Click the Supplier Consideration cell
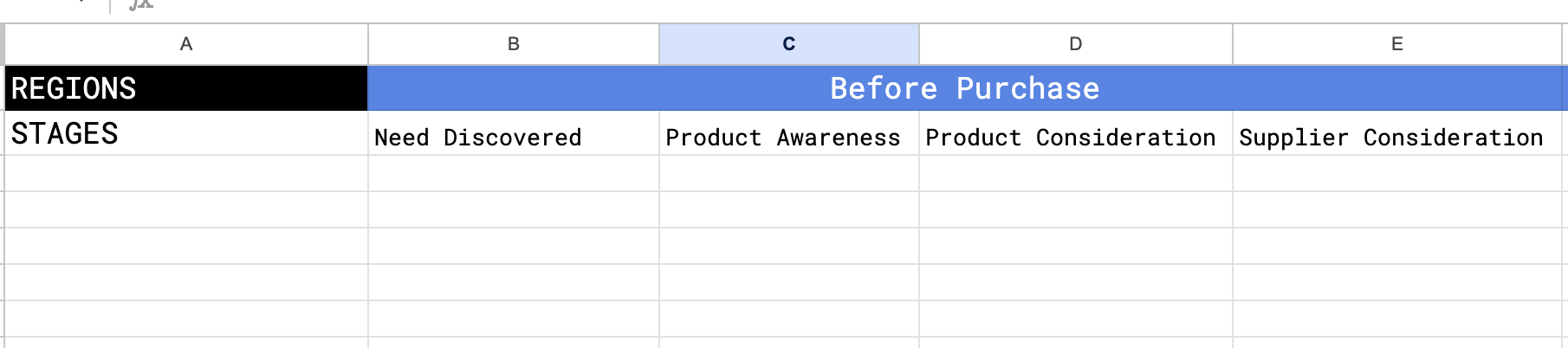Image resolution: width=1568 pixels, height=348 pixels. click(1396, 136)
